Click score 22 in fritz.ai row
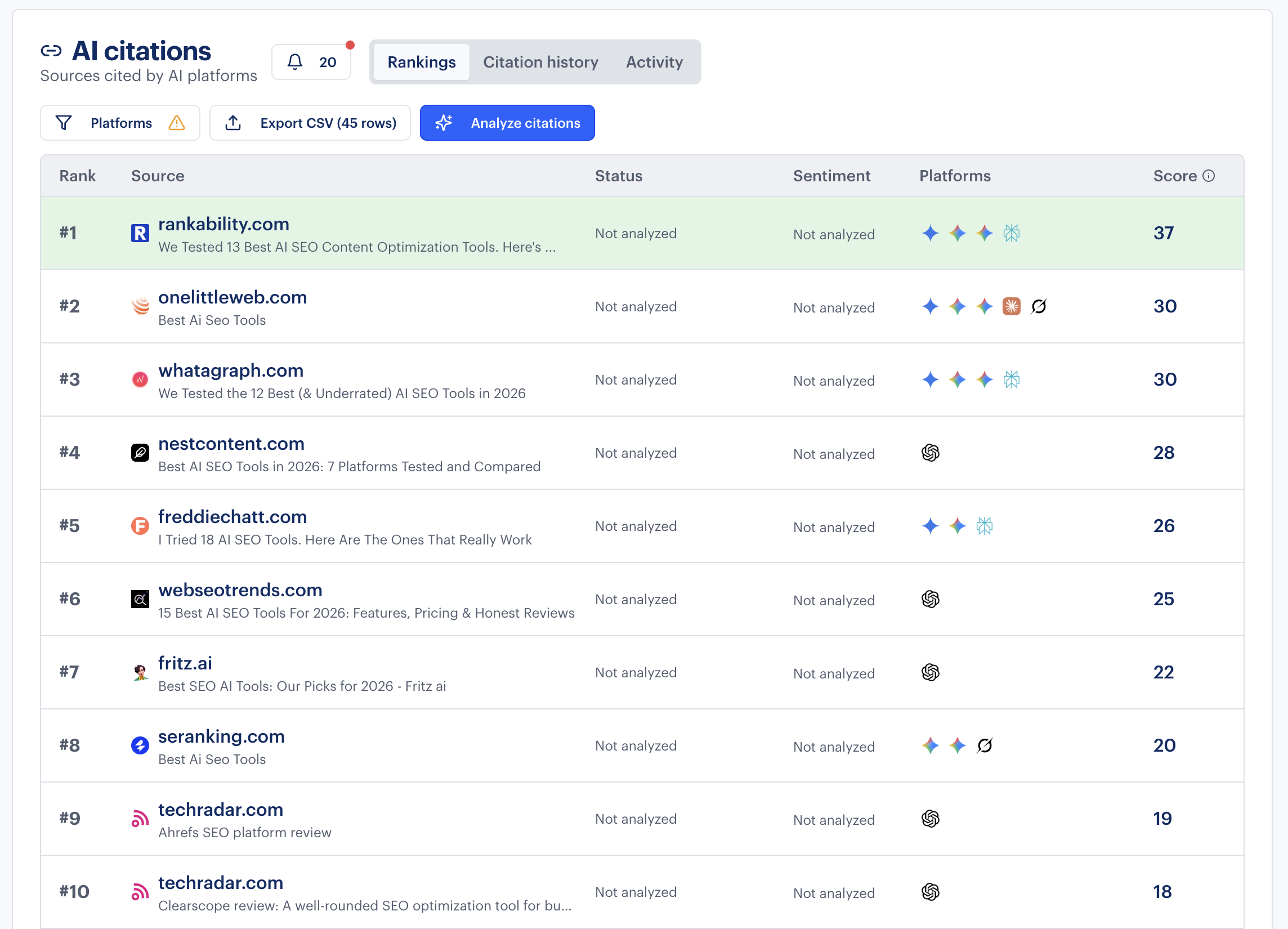 1164,672
